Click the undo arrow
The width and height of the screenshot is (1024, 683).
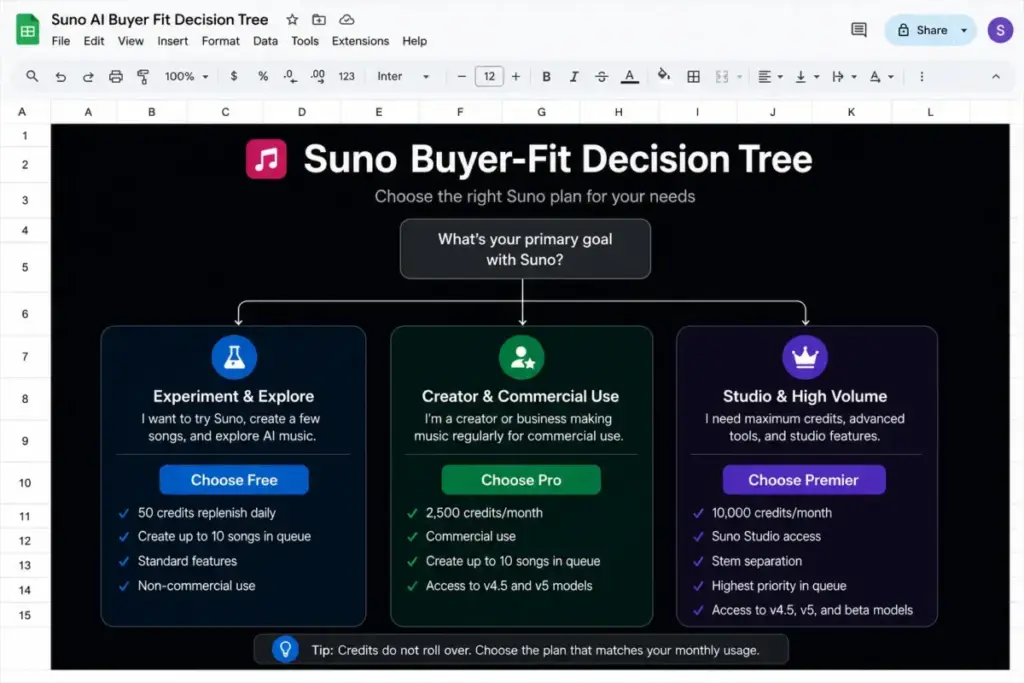[x=60, y=76]
